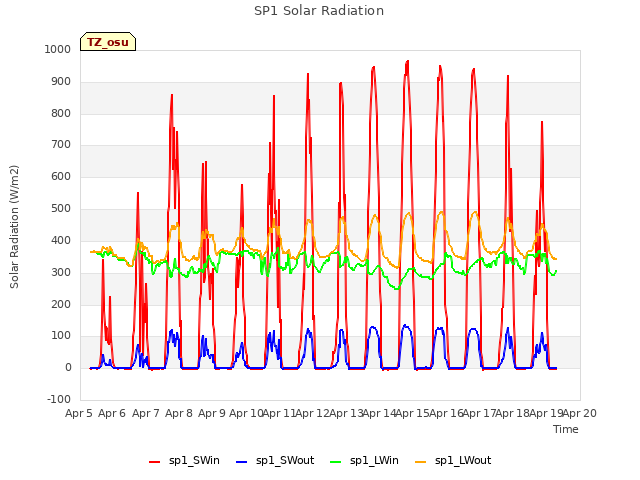
Task: Click the sp1_SWout blue legend swatch
Action: point(242,462)
